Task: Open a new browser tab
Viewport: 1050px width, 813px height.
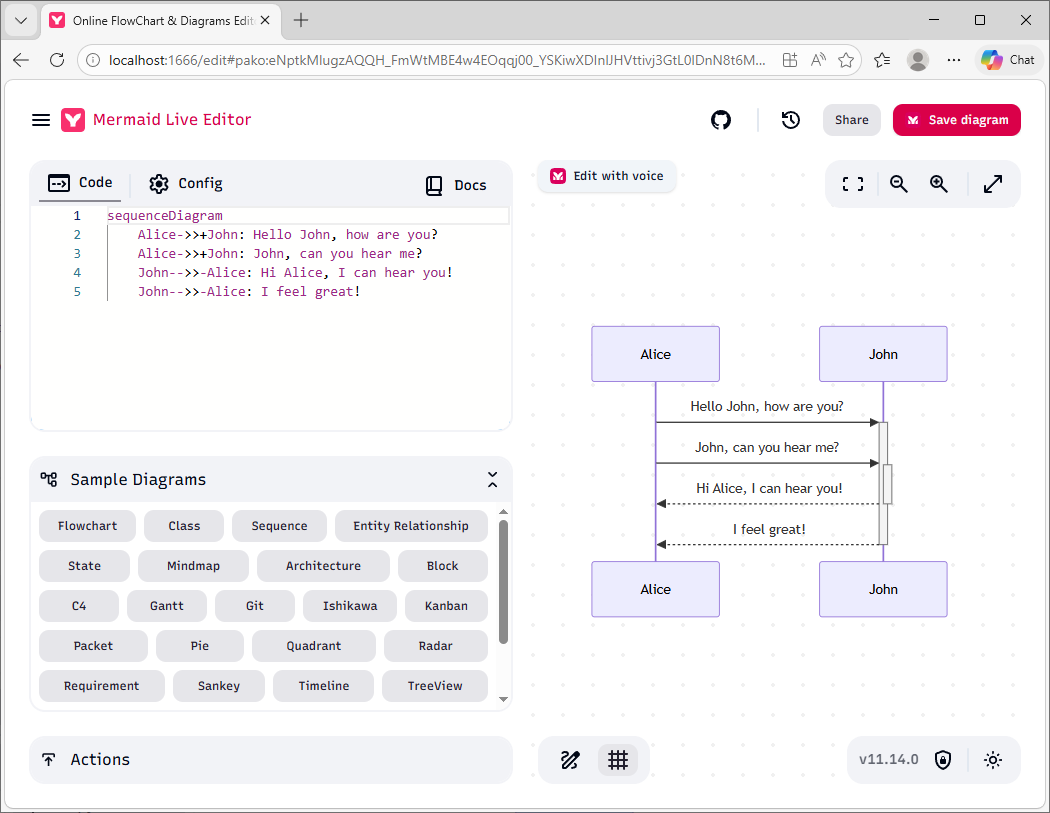Action: (x=301, y=20)
